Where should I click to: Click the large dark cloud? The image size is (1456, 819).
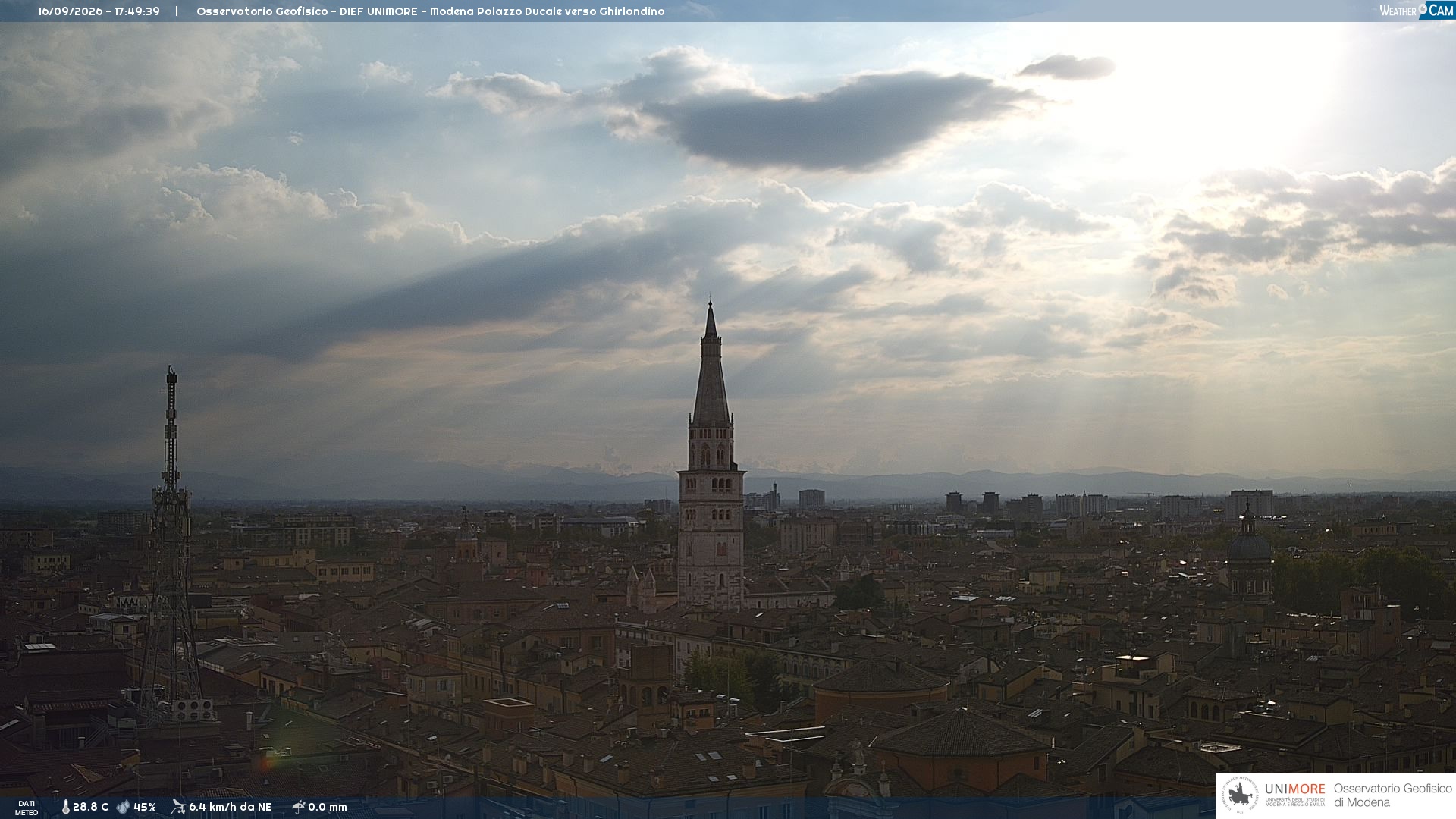(834, 121)
